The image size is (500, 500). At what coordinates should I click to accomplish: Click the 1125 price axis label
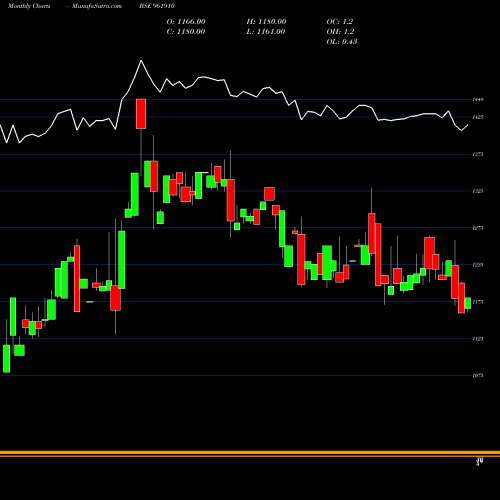click(x=478, y=339)
